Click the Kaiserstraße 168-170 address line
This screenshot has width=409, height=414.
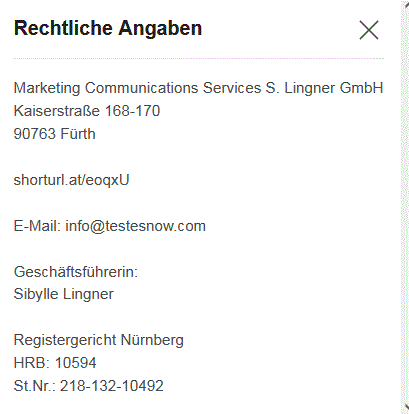click(x=87, y=111)
